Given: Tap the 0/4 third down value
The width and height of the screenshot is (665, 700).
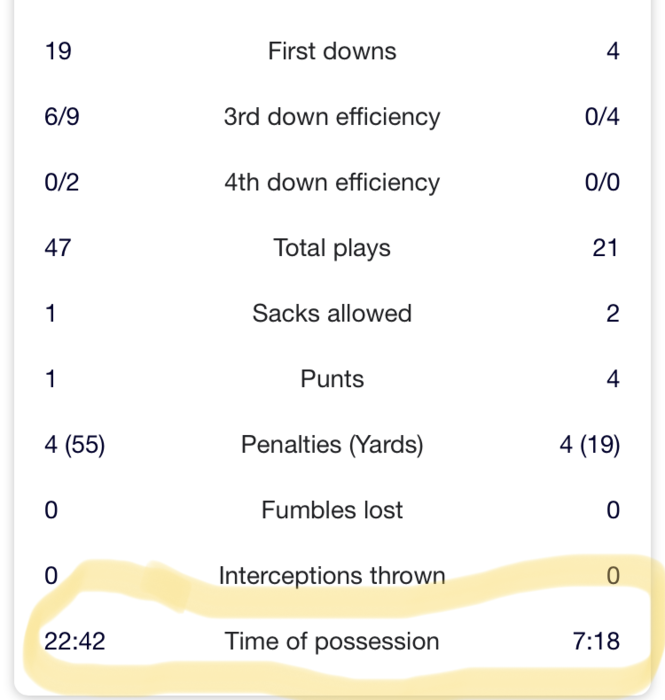Looking at the screenshot, I should click(x=602, y=117).
